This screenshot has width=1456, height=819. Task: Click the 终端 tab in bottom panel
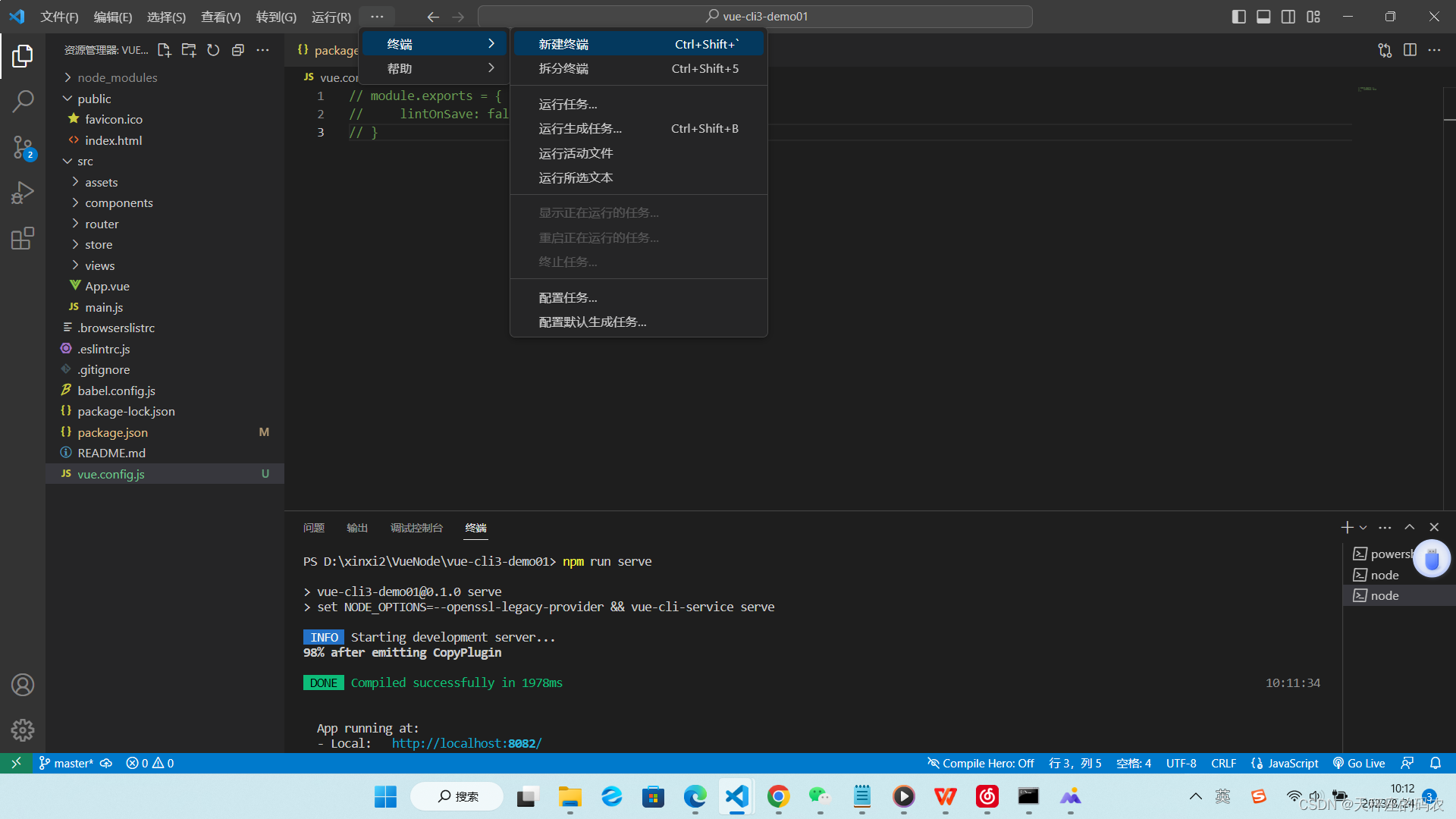[x=475, y=527]
